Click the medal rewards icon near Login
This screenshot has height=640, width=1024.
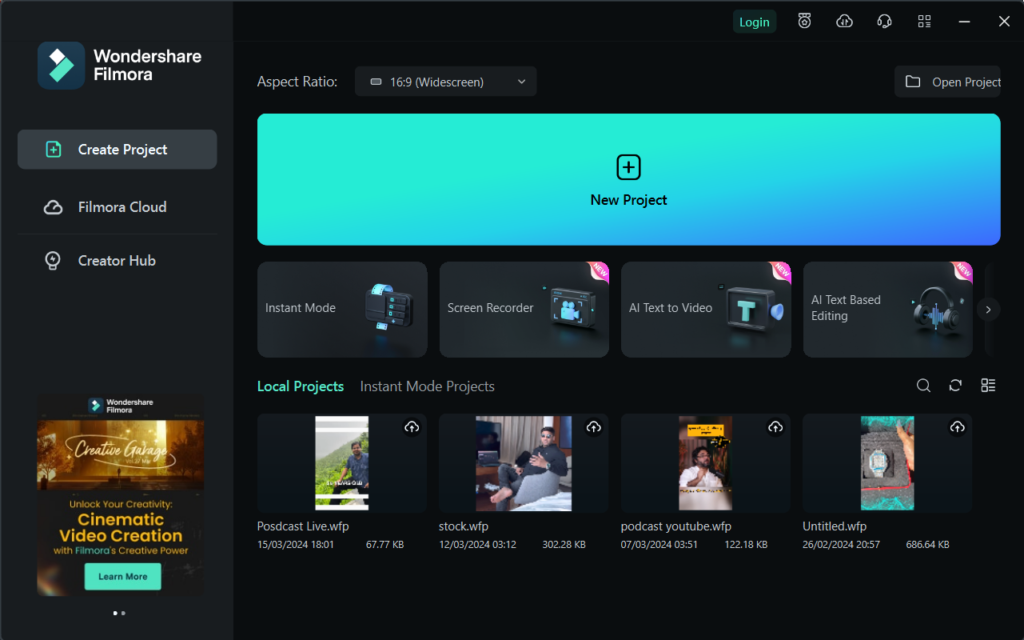coord(804,21)
